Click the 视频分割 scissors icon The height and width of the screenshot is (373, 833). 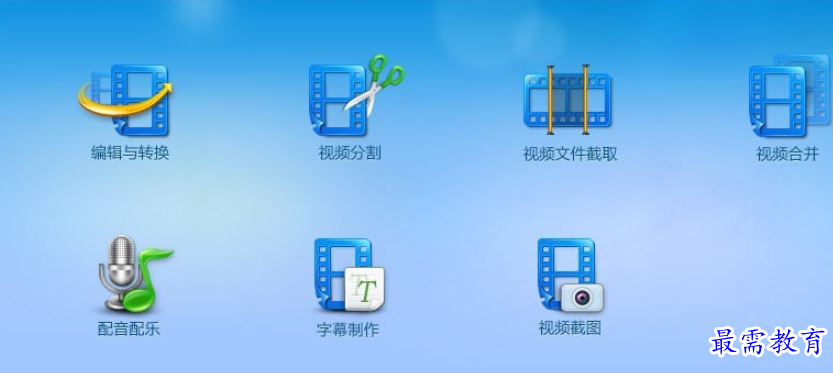[356, 96]
